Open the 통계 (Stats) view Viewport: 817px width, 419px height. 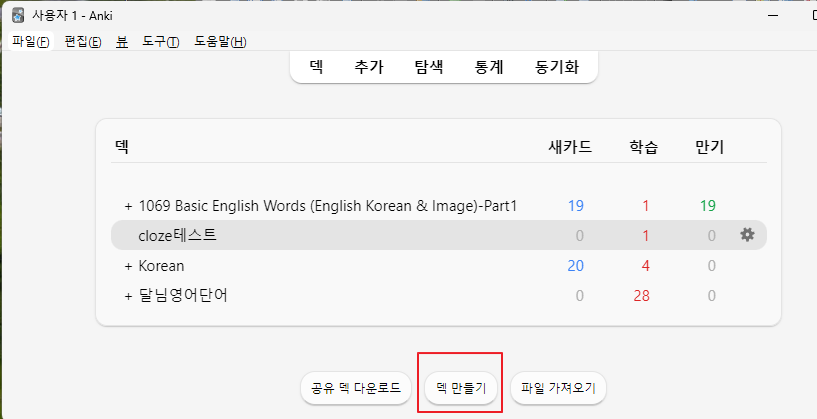[x=489, y=67]
